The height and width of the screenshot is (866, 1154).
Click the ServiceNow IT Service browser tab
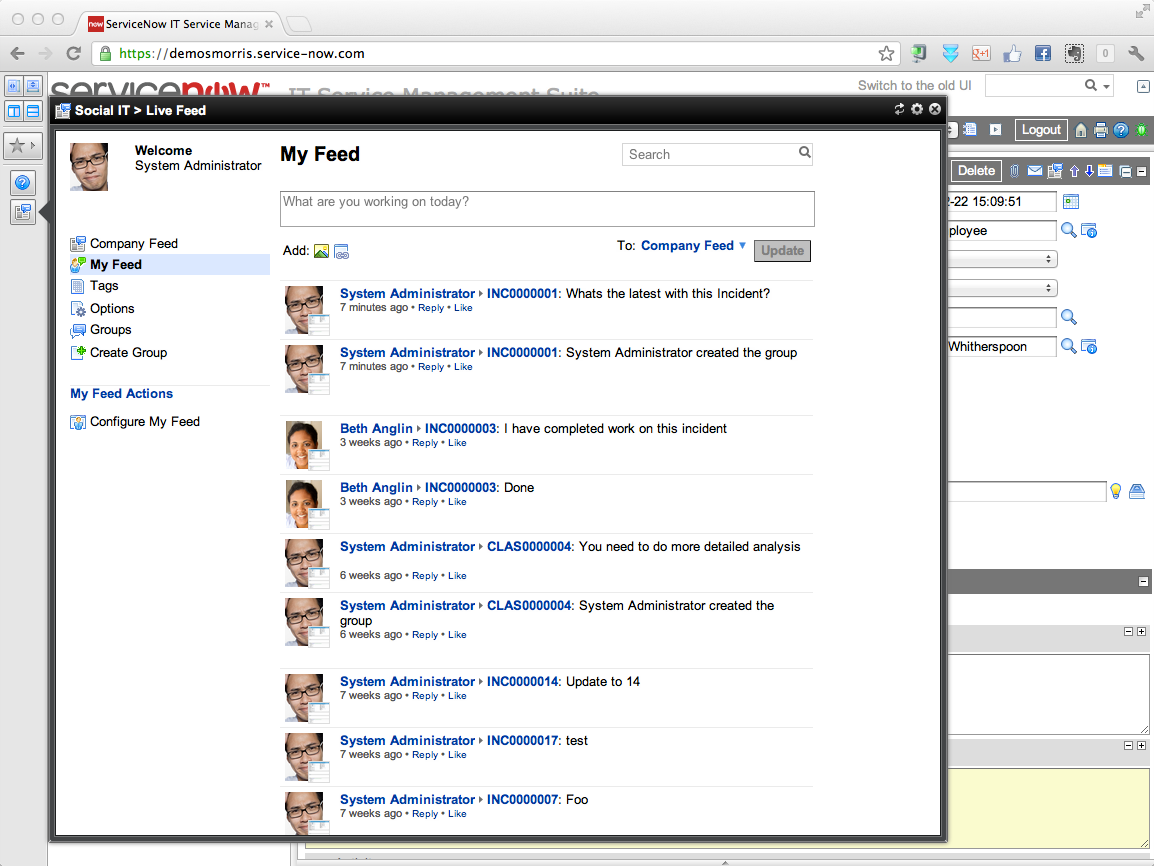(179, 24)
